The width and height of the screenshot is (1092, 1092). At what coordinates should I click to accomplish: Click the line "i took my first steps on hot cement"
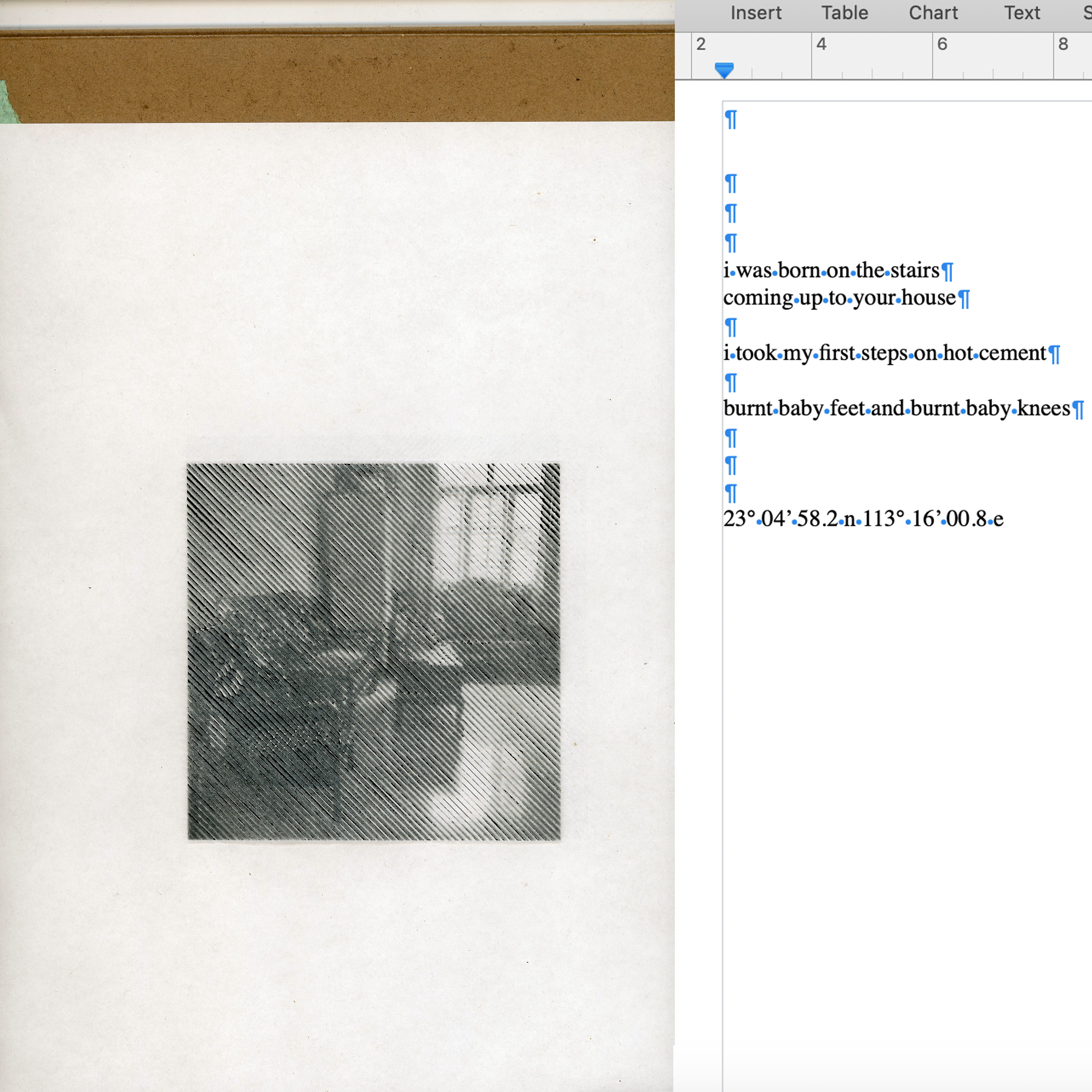(x=885, y=353)
